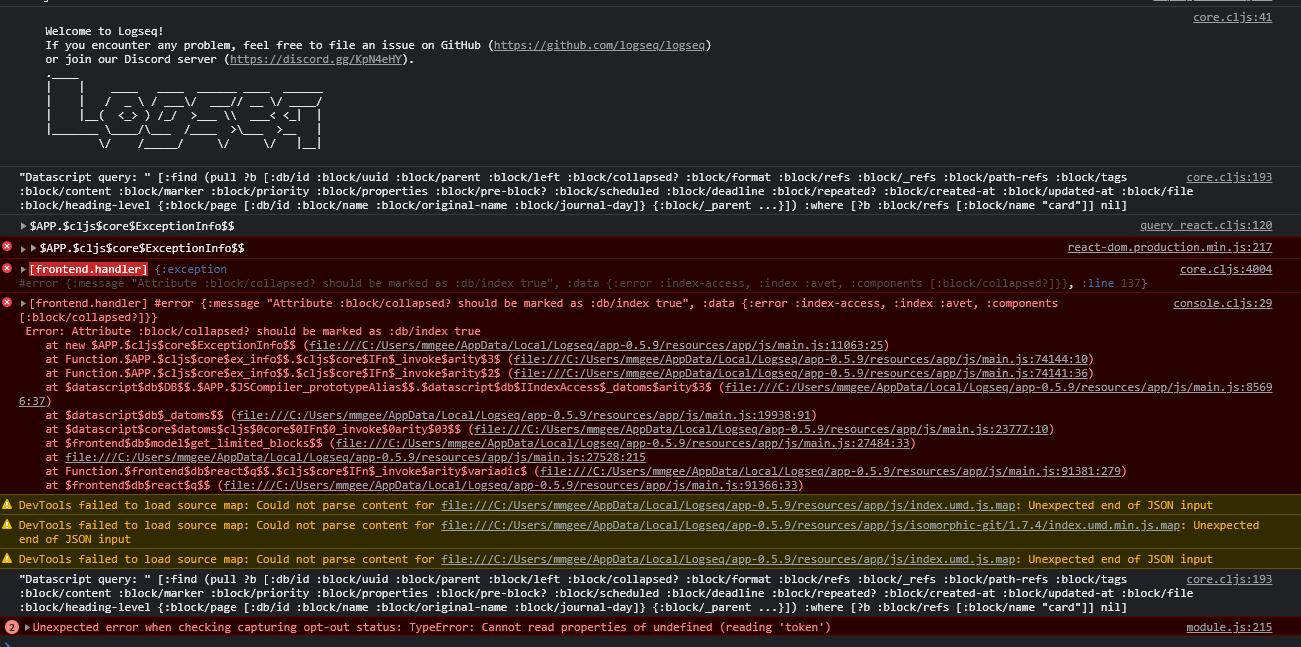
Task: Open core.cljs:193 link above query_react.cljs:120
Action: pyautogui.click(x=1229, y=177)
